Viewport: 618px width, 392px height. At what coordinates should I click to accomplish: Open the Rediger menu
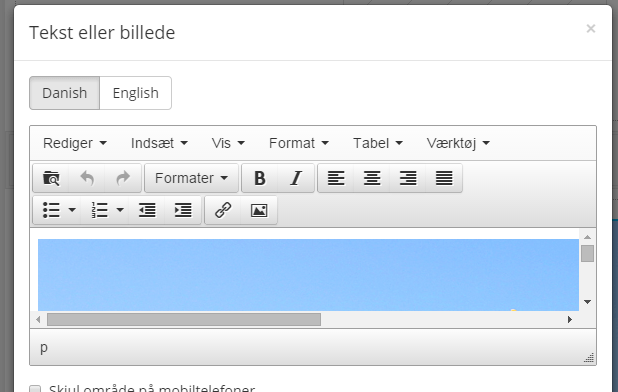click(75, 143)
